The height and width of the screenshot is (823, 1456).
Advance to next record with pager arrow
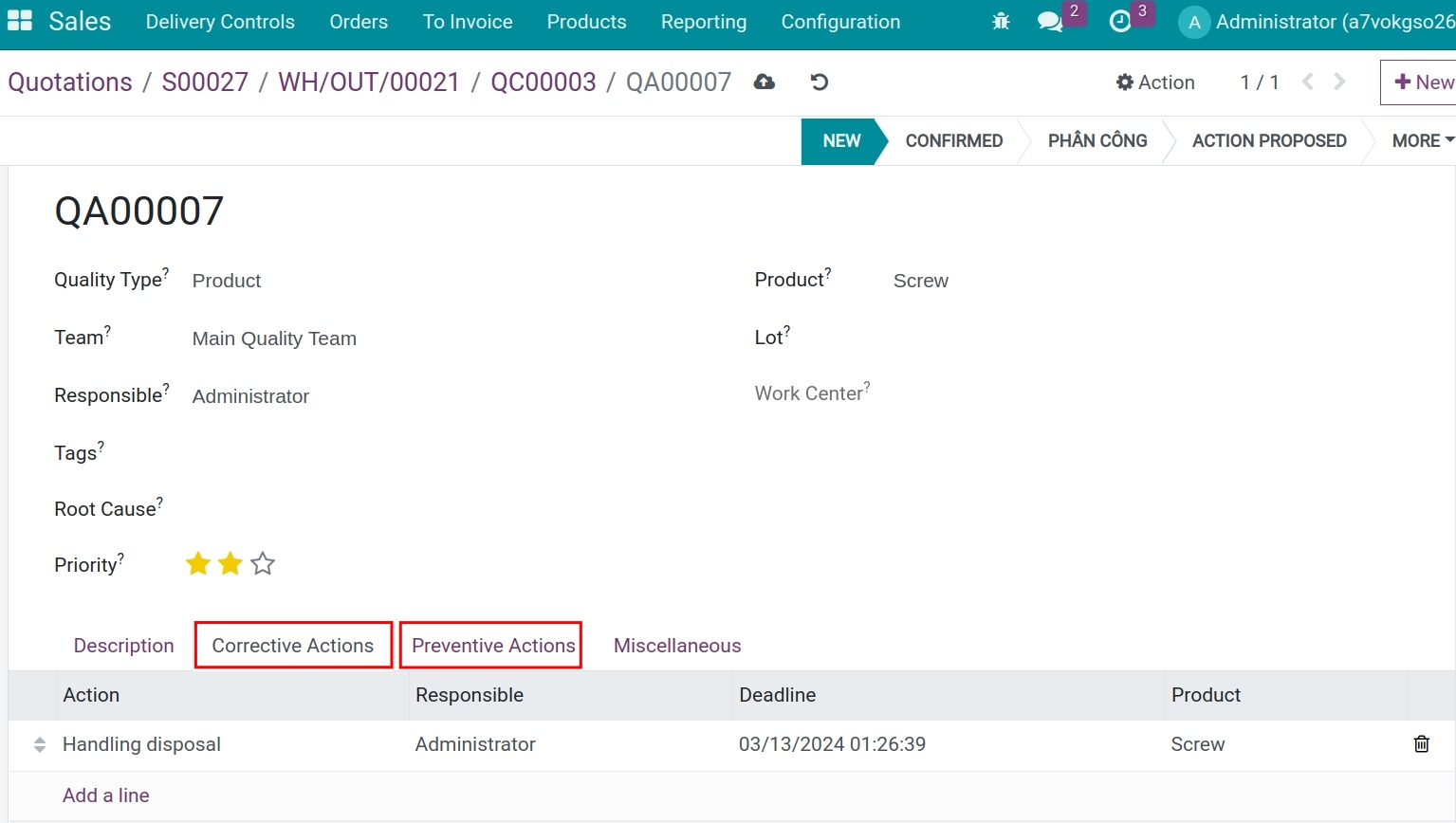[x=1339, y=82]
